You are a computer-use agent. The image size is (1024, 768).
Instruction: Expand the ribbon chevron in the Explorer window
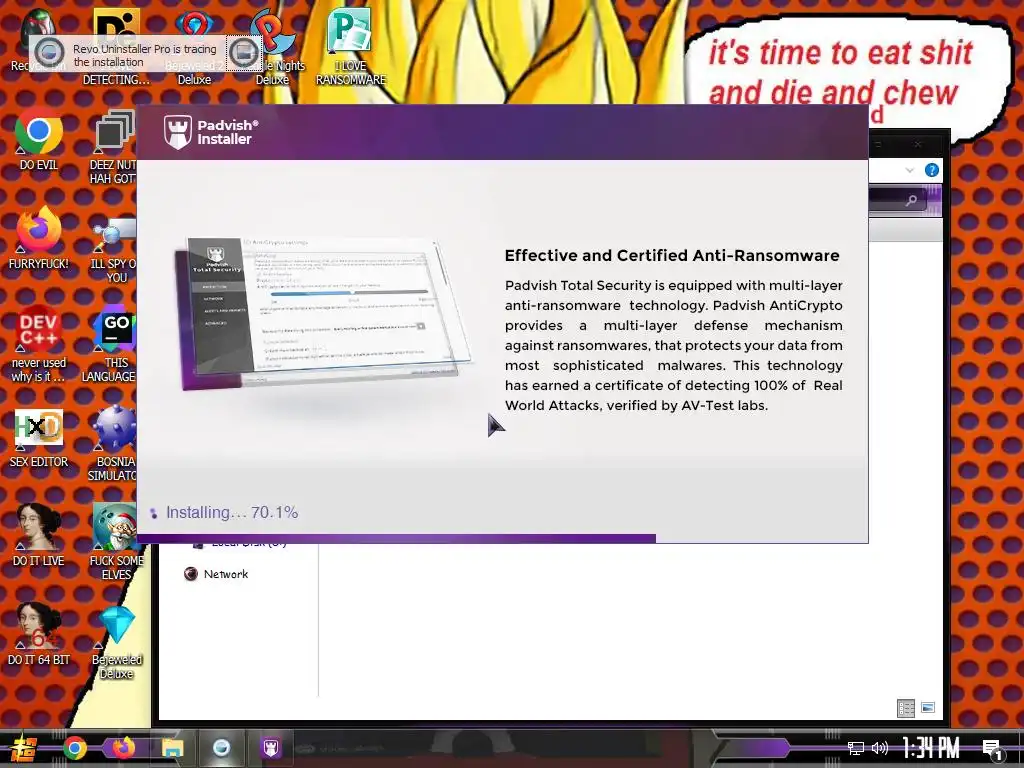tap(910, 170)
